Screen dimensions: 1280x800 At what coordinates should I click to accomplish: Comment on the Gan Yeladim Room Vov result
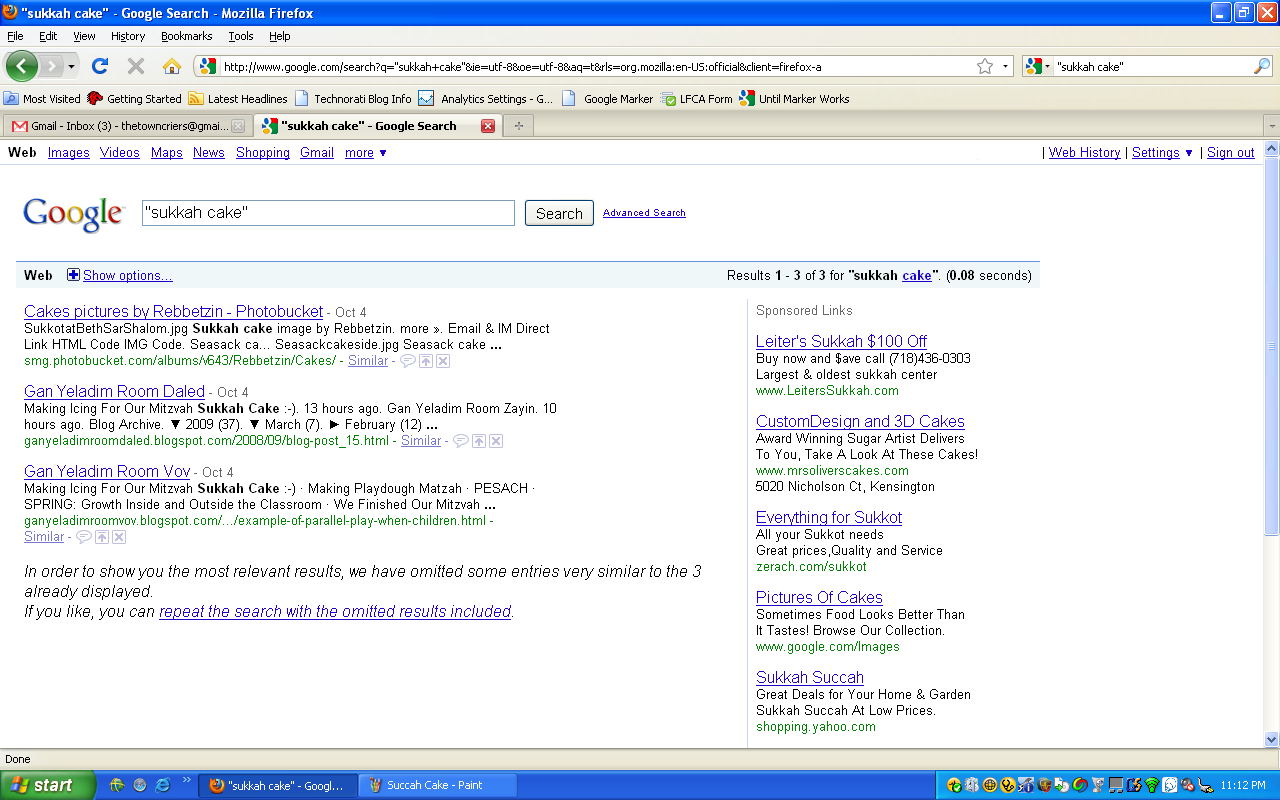click(x=84, y=537)
